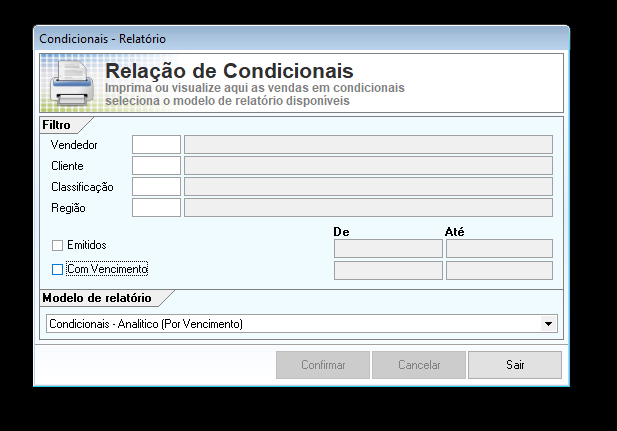Click the Condicionais - Relatório title bar

coord(301,39)
